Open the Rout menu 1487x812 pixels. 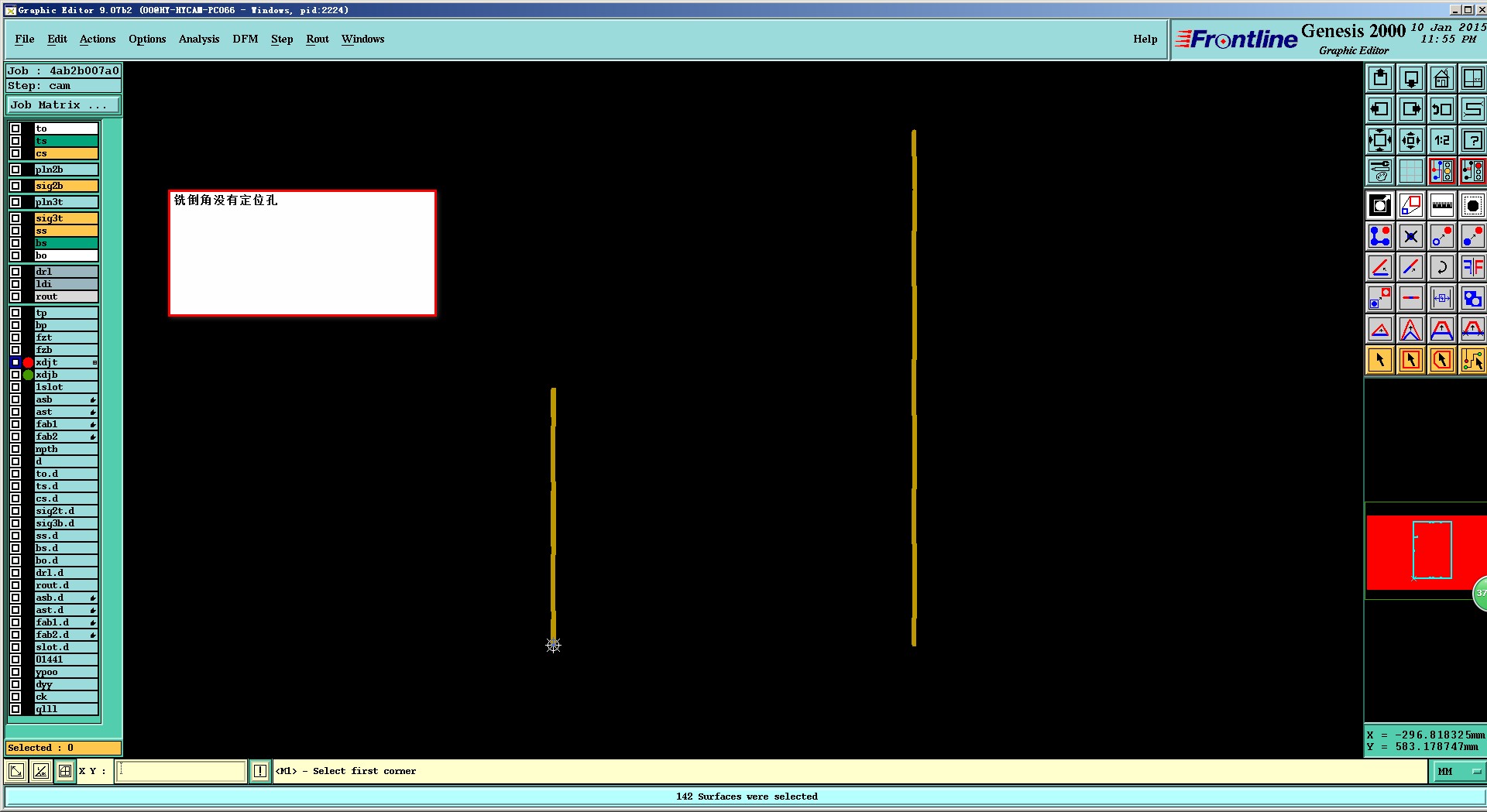click(318, 39)
